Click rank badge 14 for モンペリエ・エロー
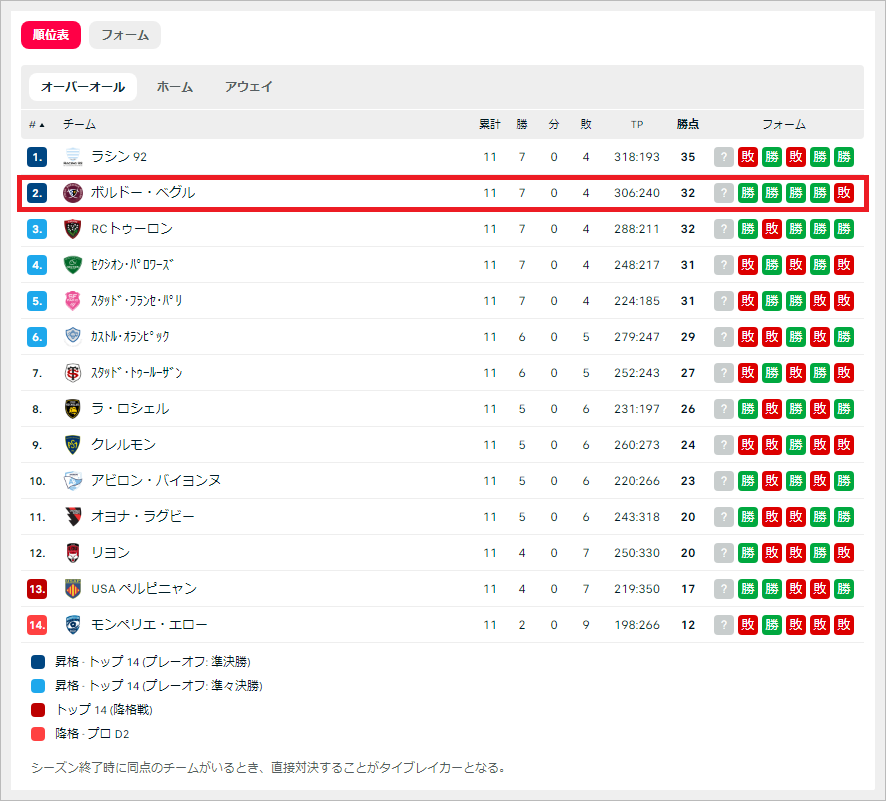This screenshot has height=801, width=886. point(37,625)
